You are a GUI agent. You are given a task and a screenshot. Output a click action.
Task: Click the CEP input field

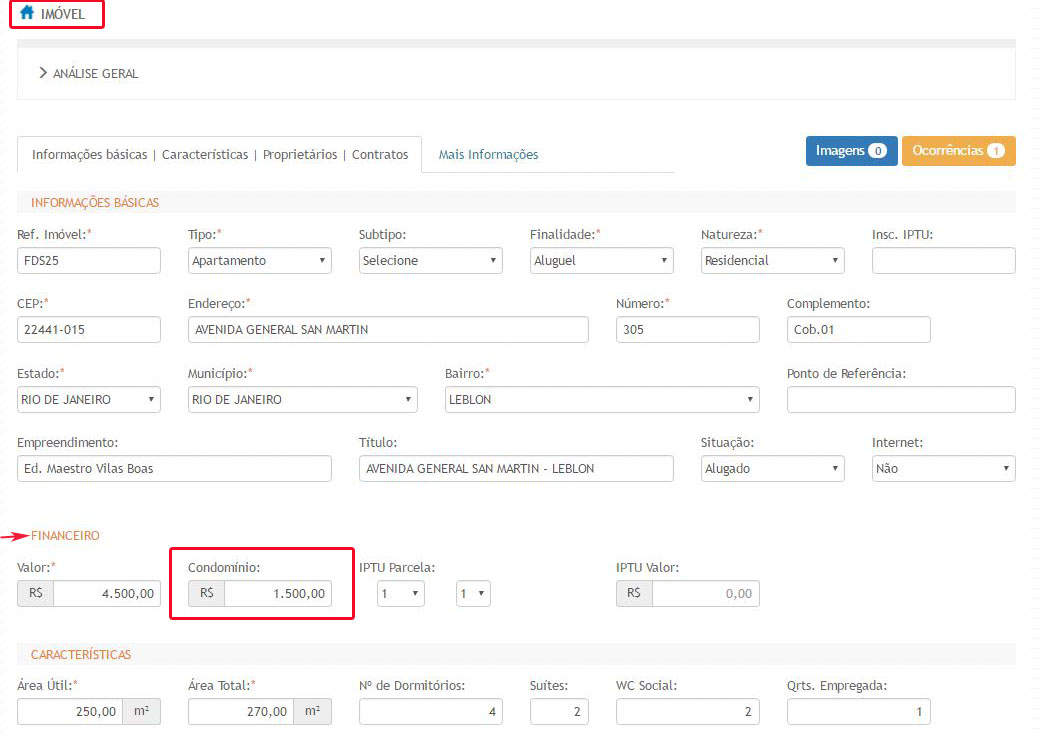[89, 330]
